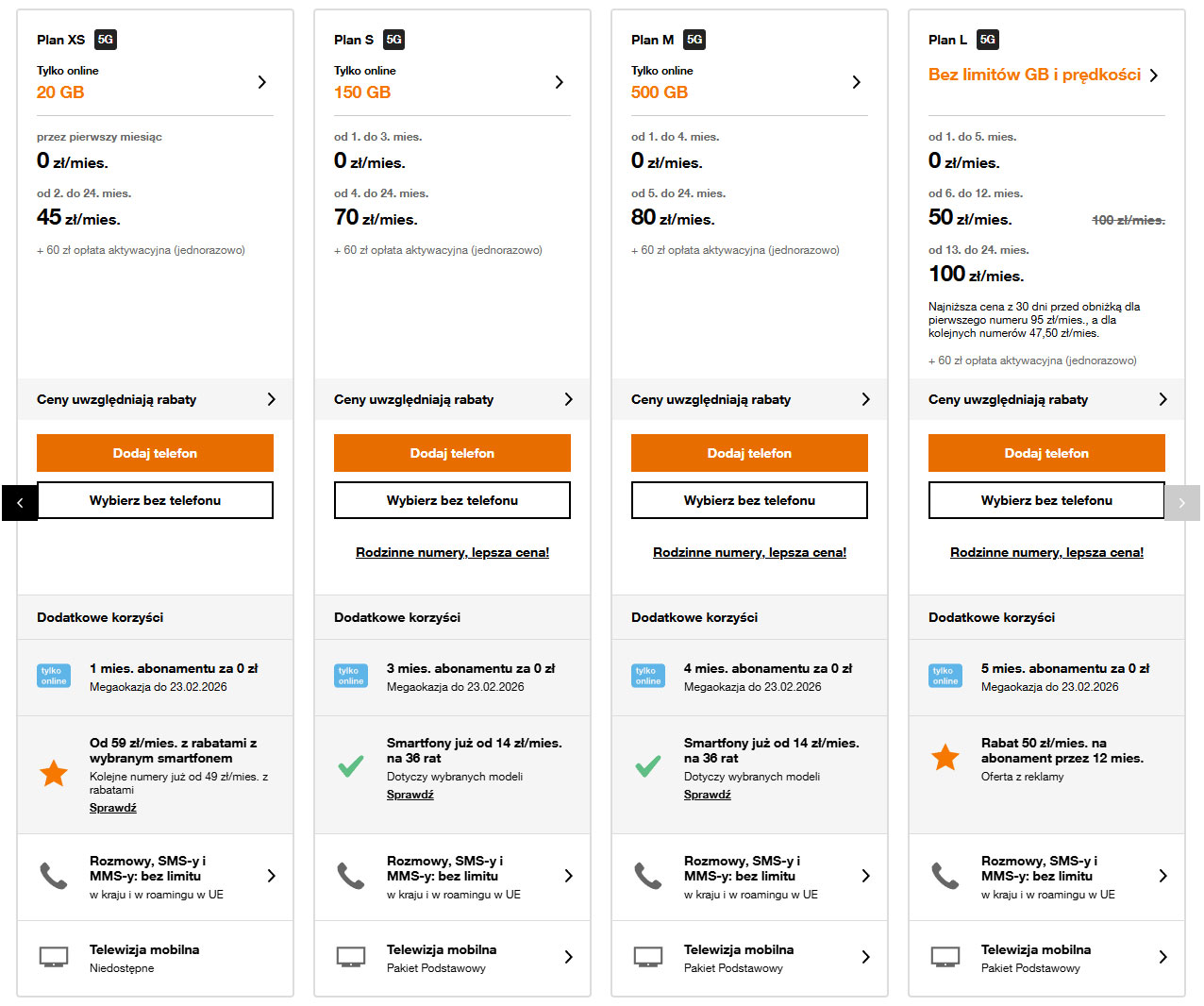Expand 'Telewizja mobilna' row in Plan S
This screenshot has height=1006, width=1204.
click(568, 957)
